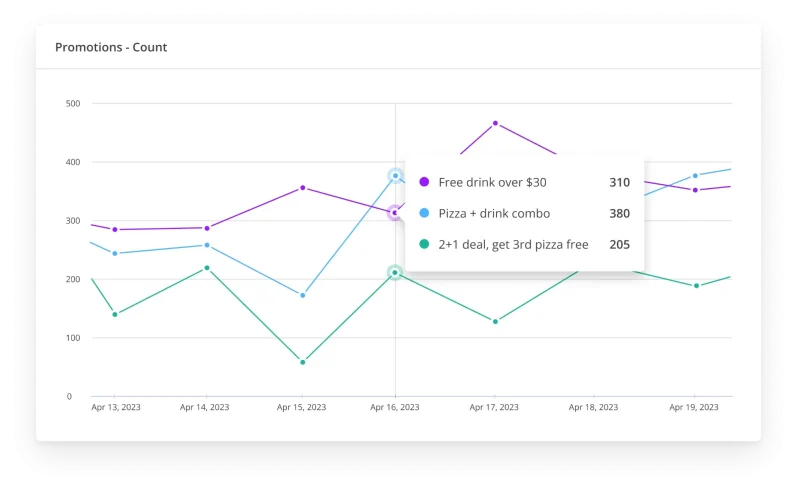Click highlighted purple point at Apr 16

tap(395, 213)
